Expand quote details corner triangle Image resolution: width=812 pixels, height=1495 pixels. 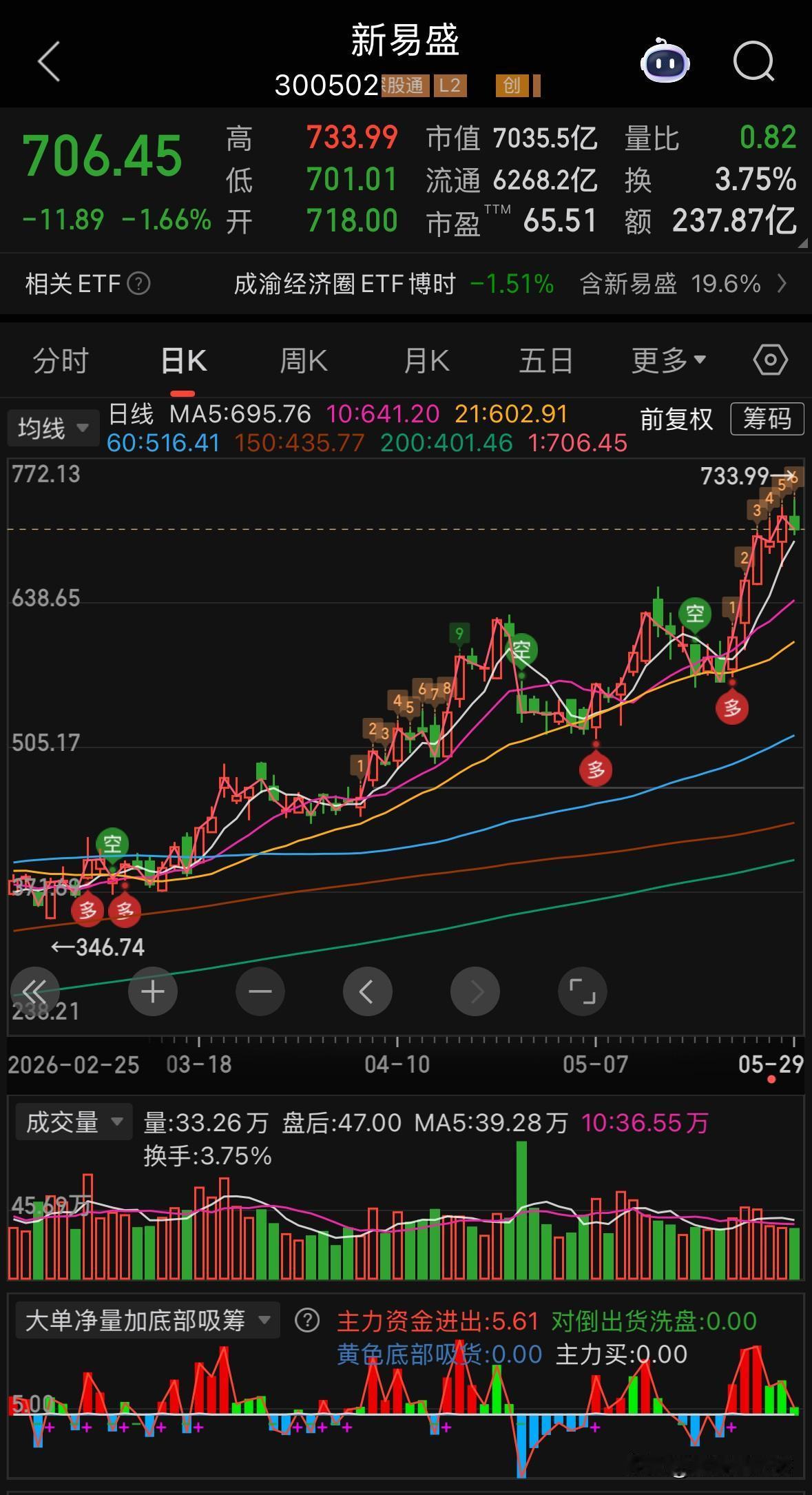[802, 243]
